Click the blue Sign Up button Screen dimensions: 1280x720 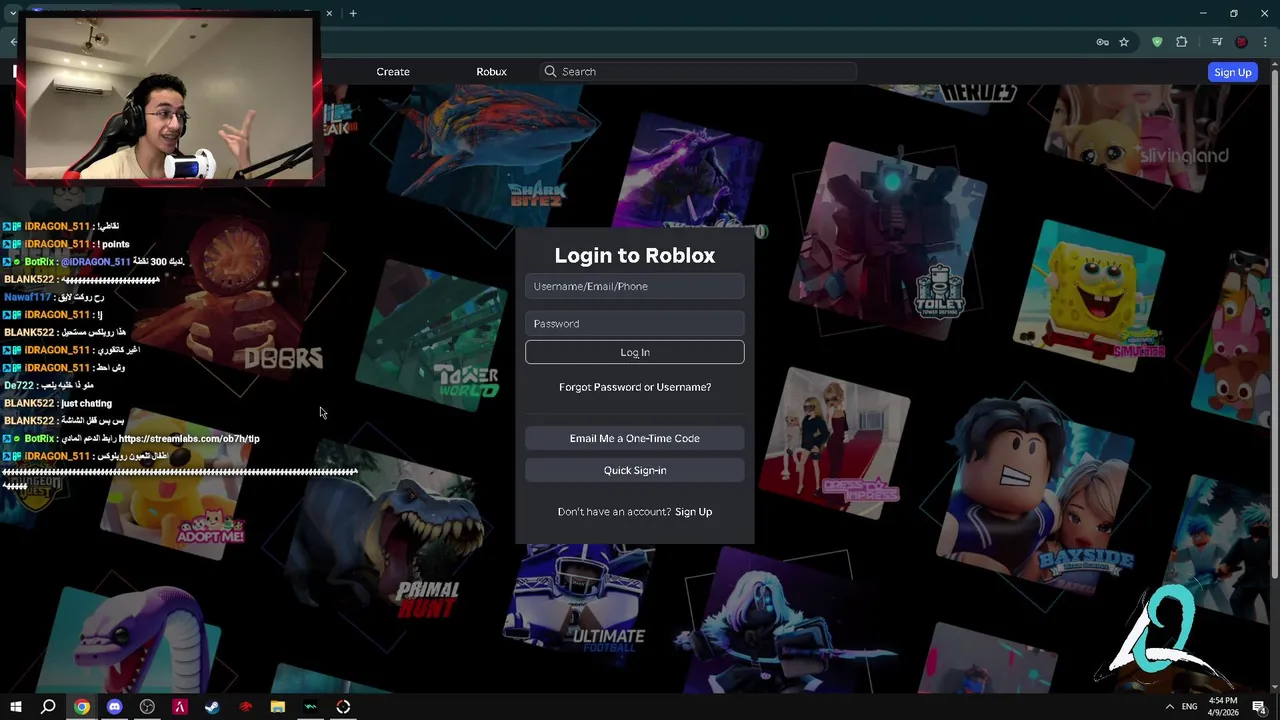tap(1232, 72)
